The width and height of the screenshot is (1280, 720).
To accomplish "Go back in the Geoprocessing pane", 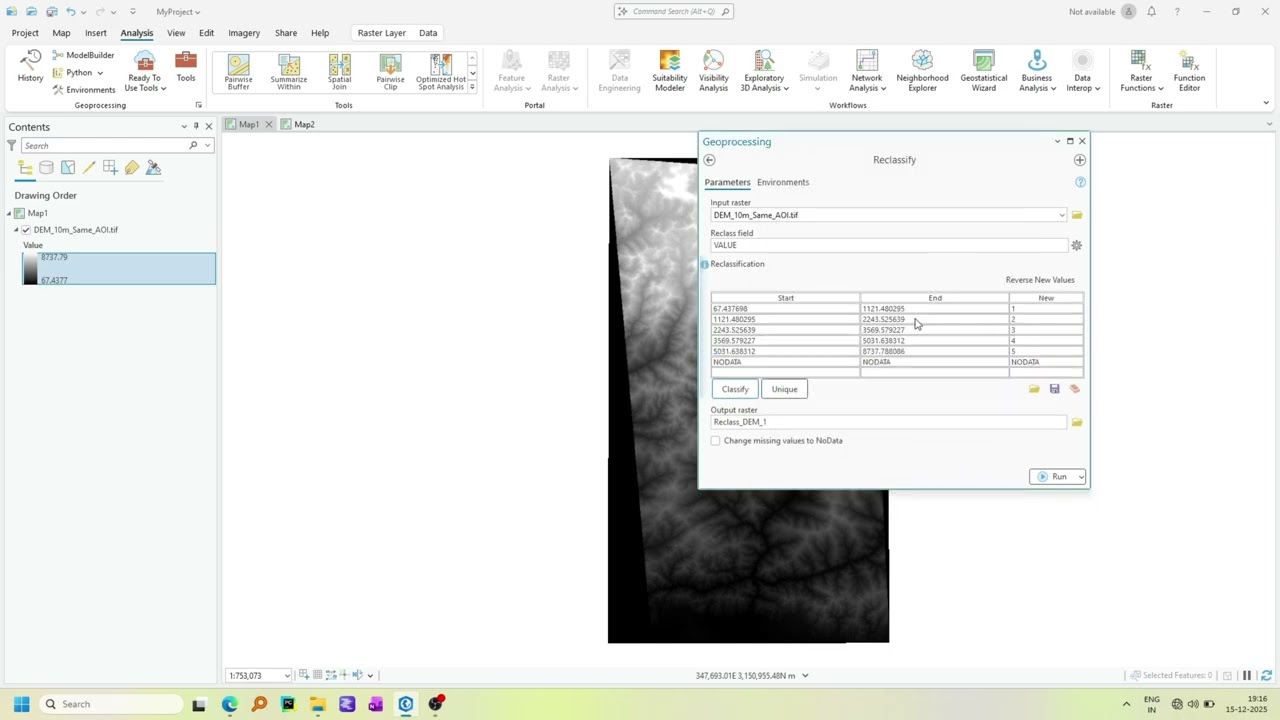I will click(x=709, y=160).
